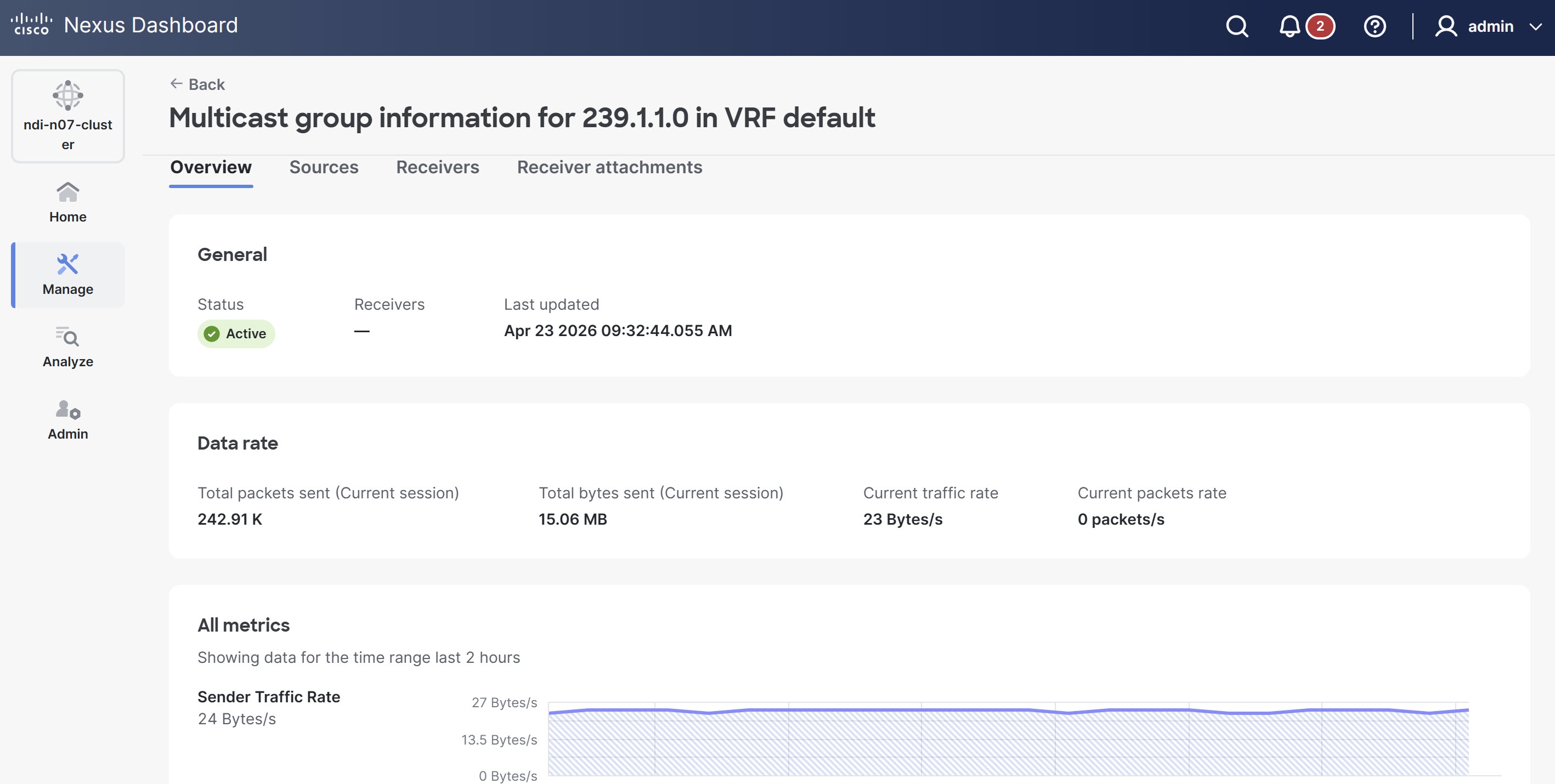Click the Total packets sent (Current session) label
This screenshot has width=1555, height=784.
click(x=328, y=493)
